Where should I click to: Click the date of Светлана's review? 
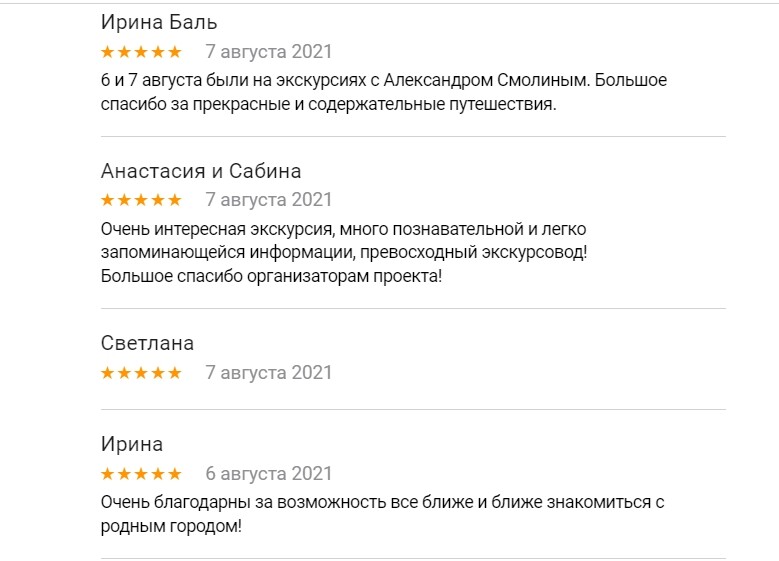[x=268, y=373]
